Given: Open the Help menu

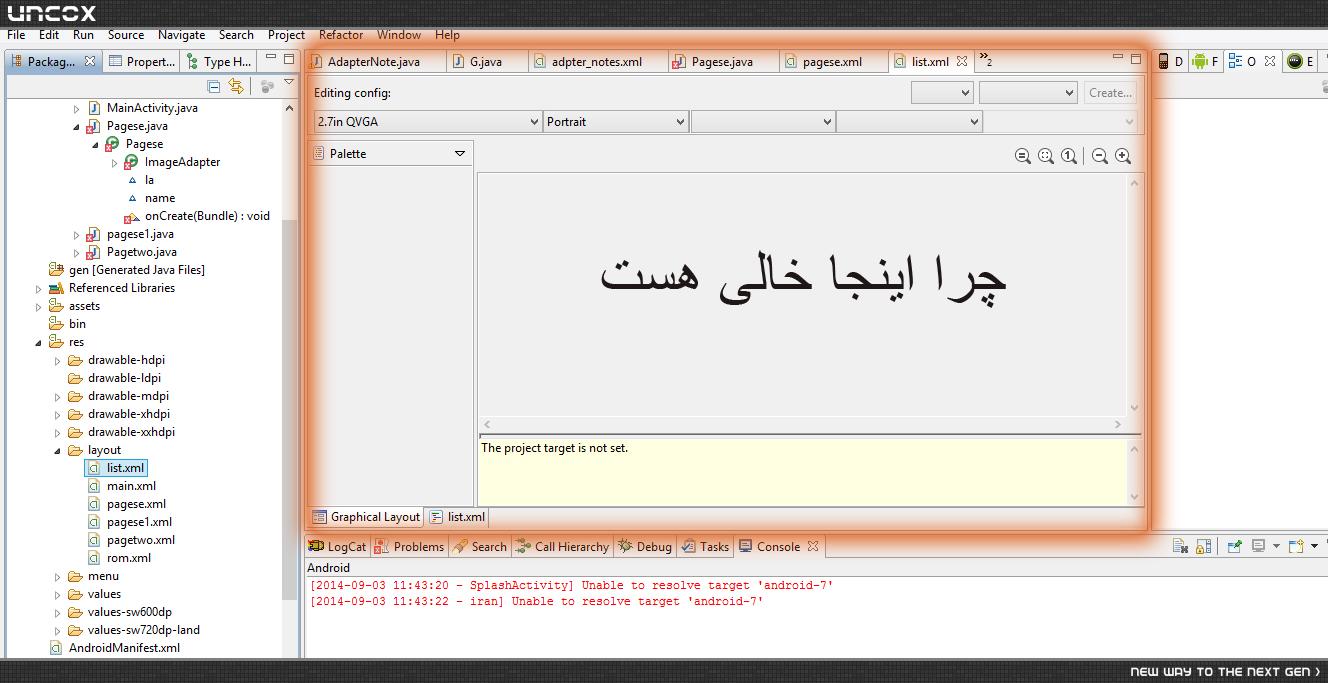Looking at the screenshot, I should 448,34.
